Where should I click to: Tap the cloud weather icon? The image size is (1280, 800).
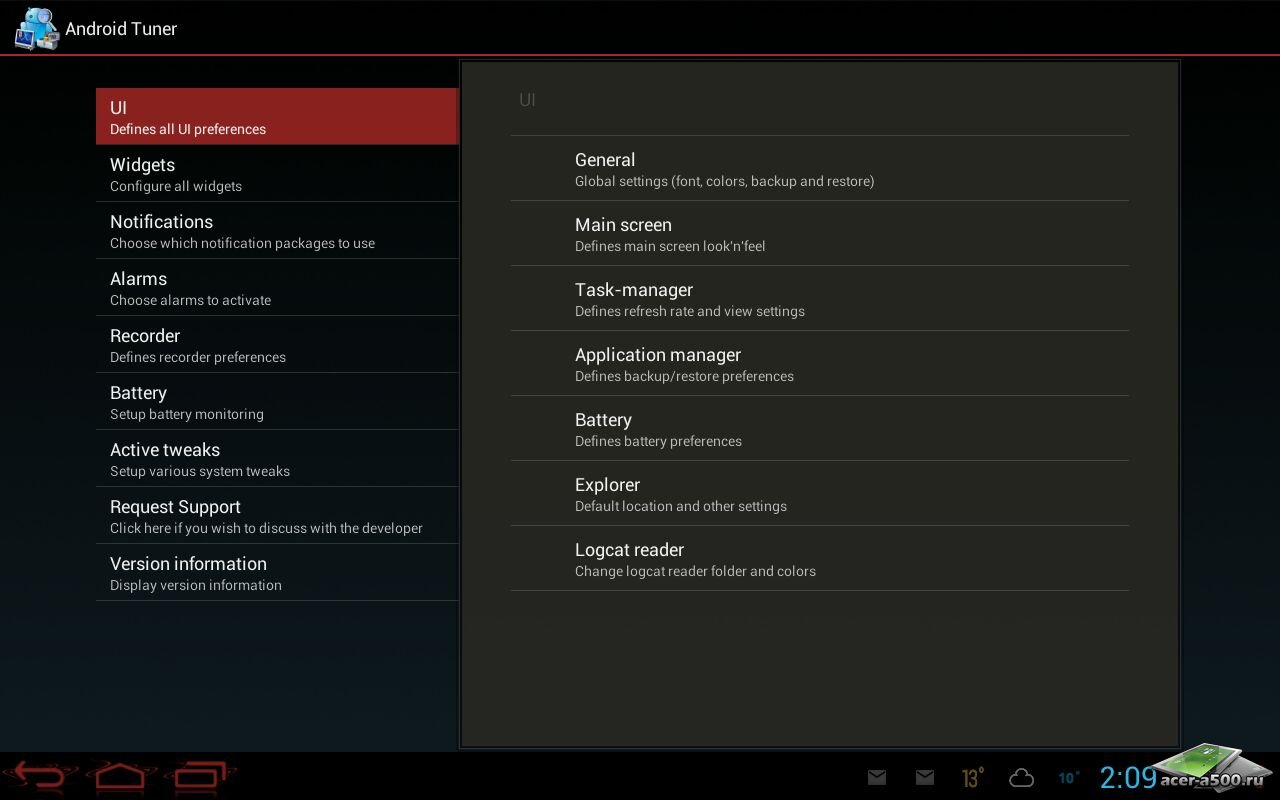point(1021,777)
